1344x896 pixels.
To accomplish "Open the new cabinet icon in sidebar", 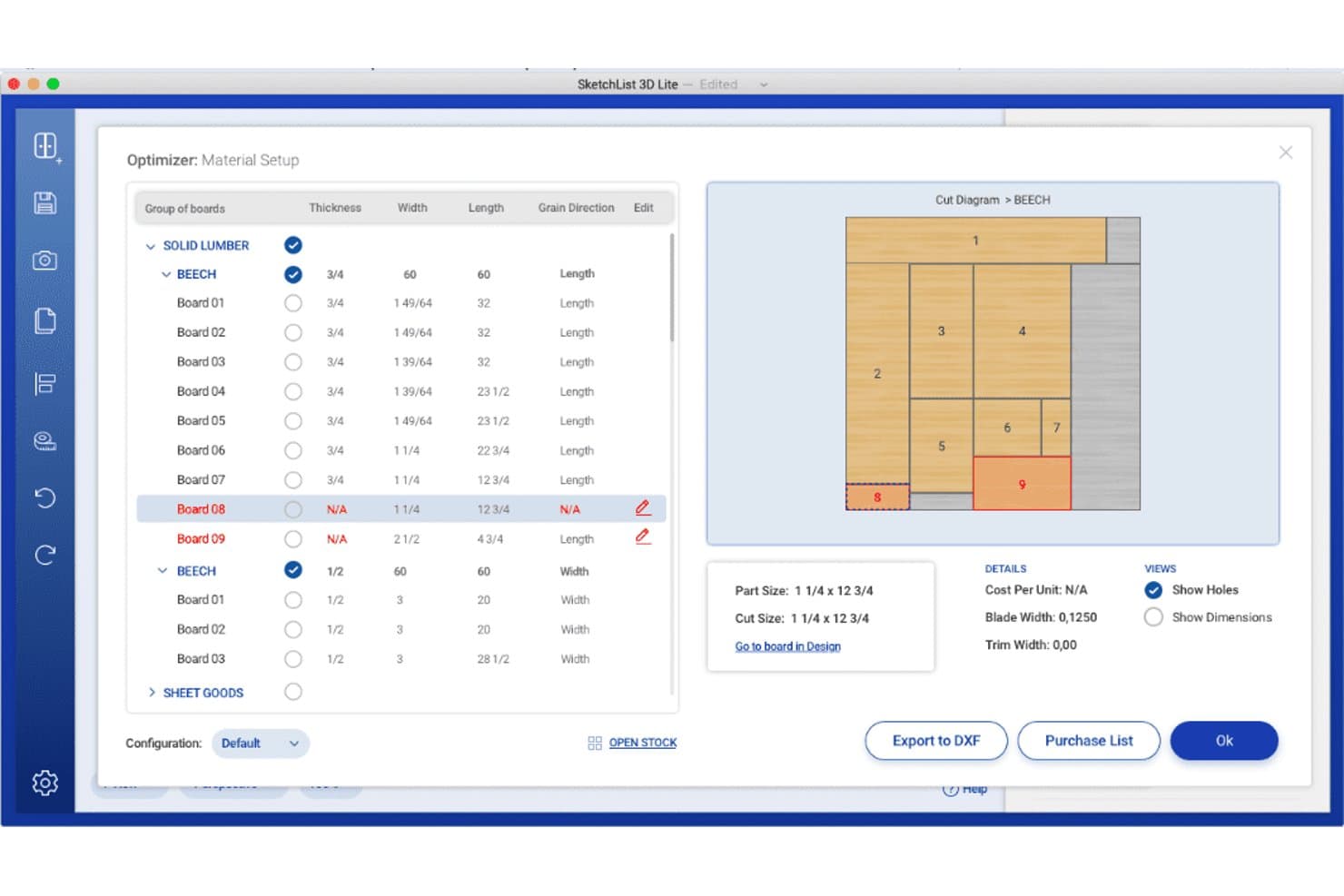I will coord(46,146).
